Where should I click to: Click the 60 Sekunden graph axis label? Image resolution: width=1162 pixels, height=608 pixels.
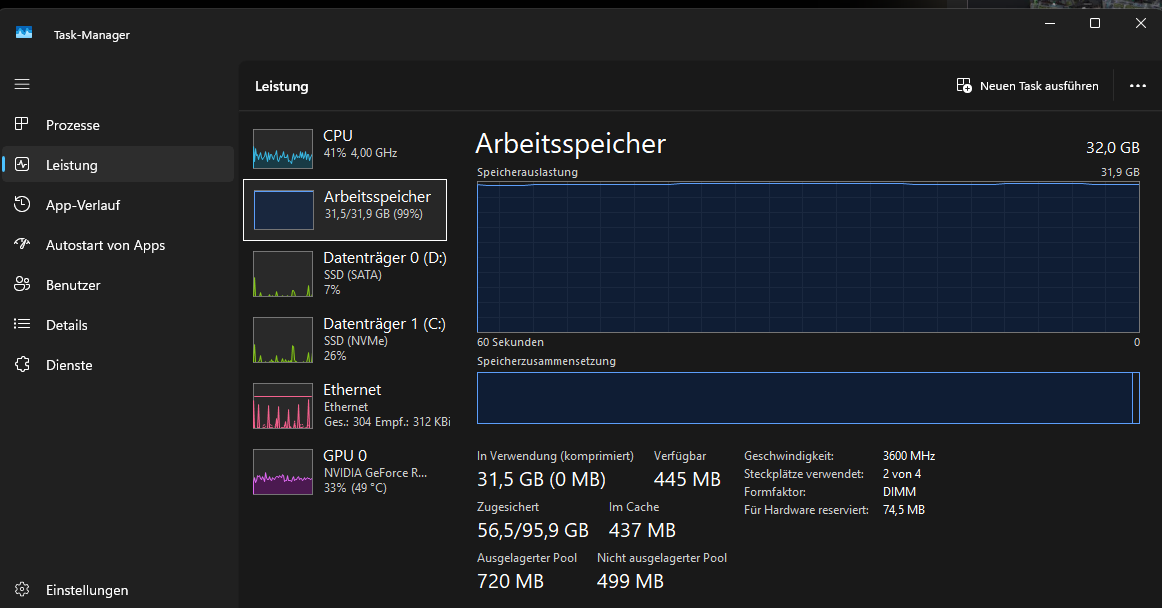(511, 343)
